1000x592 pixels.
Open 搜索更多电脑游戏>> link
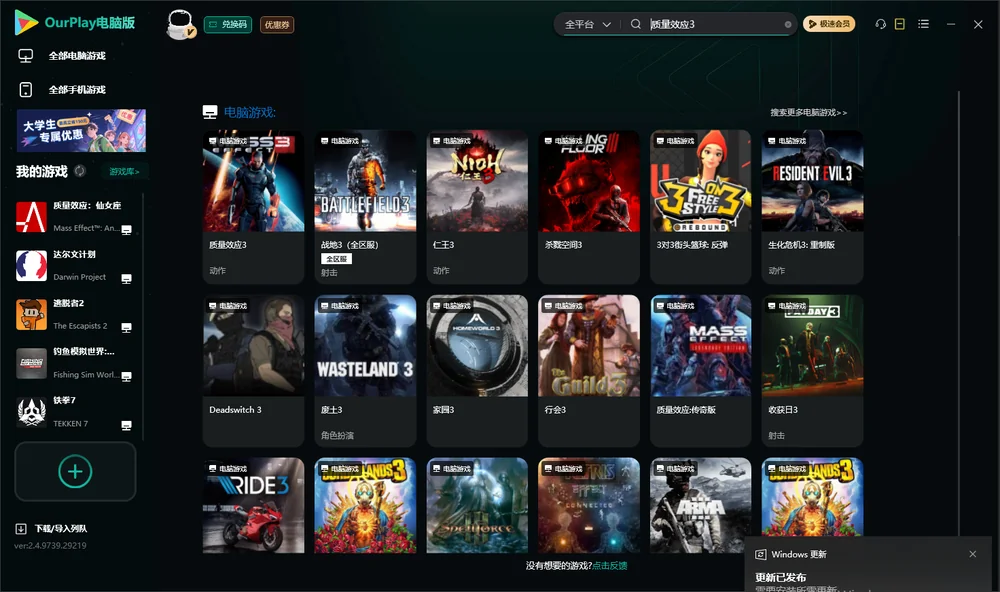point(808,113)
